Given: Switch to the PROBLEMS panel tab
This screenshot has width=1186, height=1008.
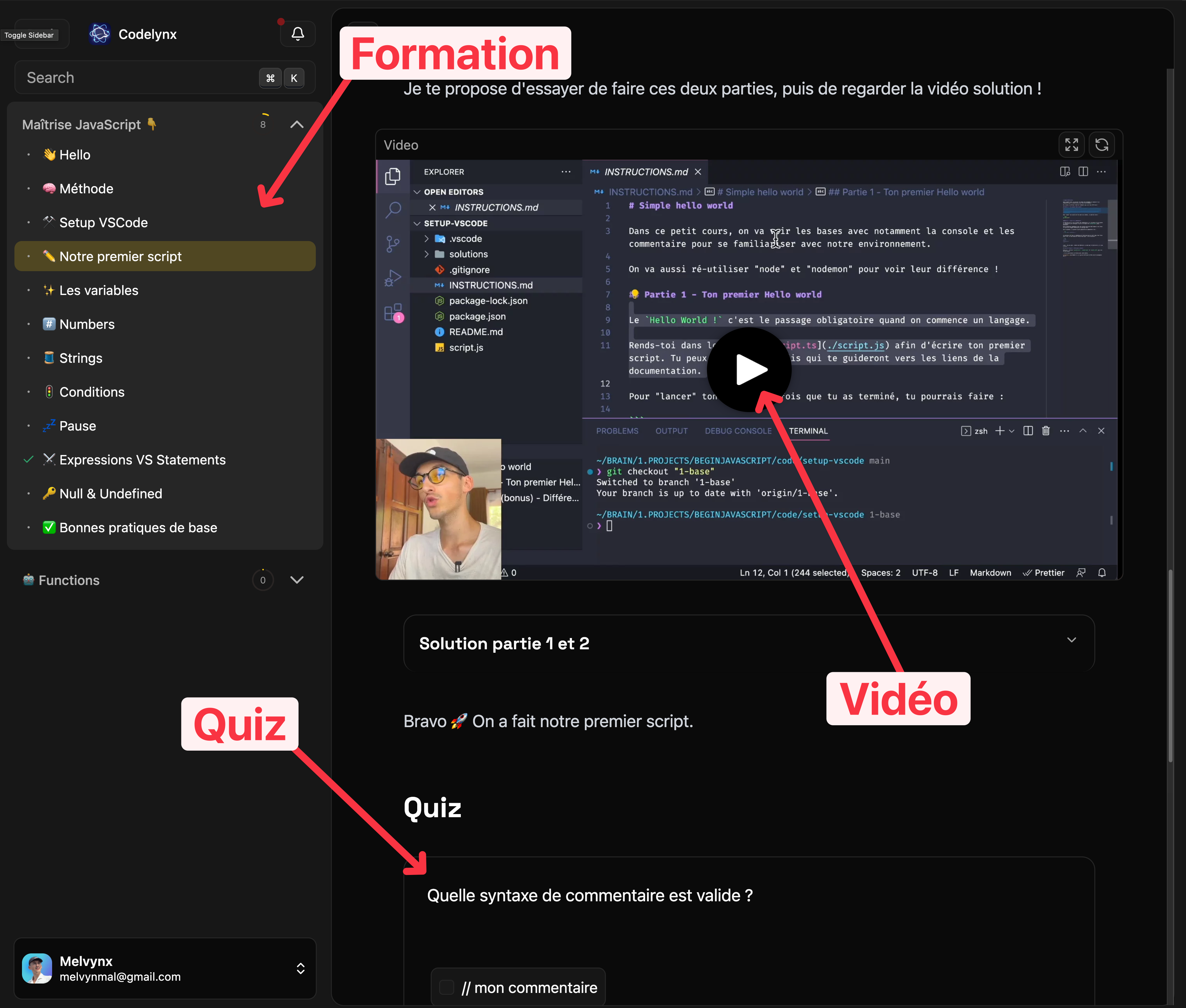Looking at the screenshot, I should tap(617, 431).
